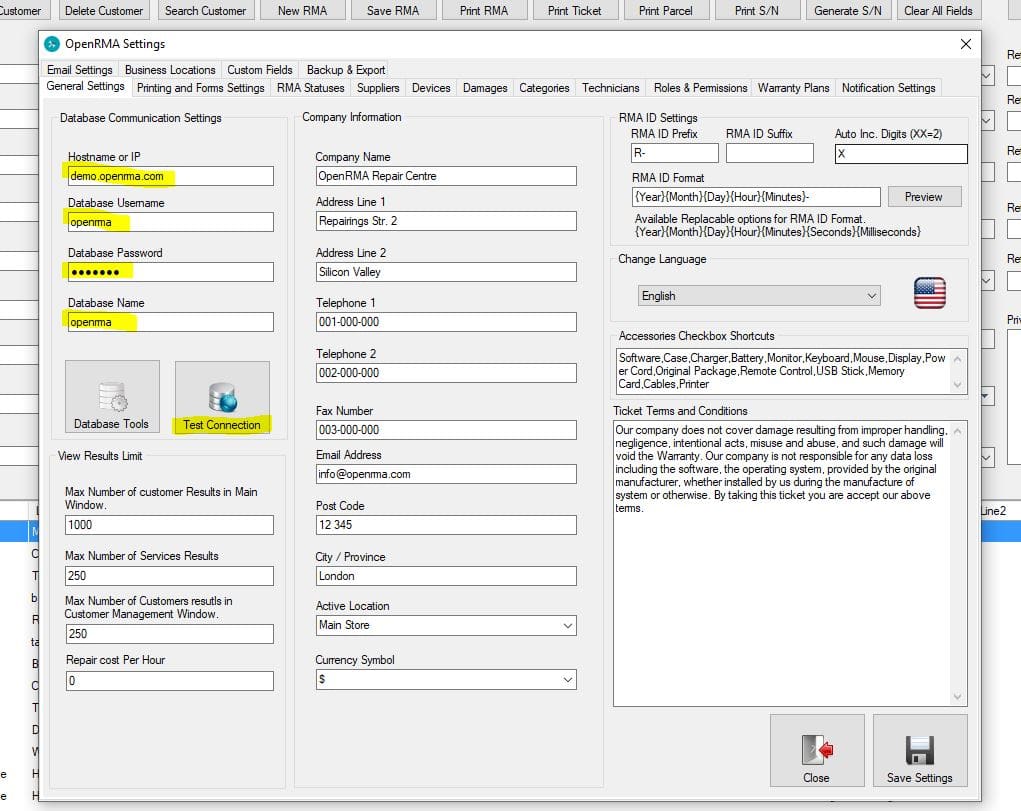
Task: Click Print RMA in main window
Action: 484,10
